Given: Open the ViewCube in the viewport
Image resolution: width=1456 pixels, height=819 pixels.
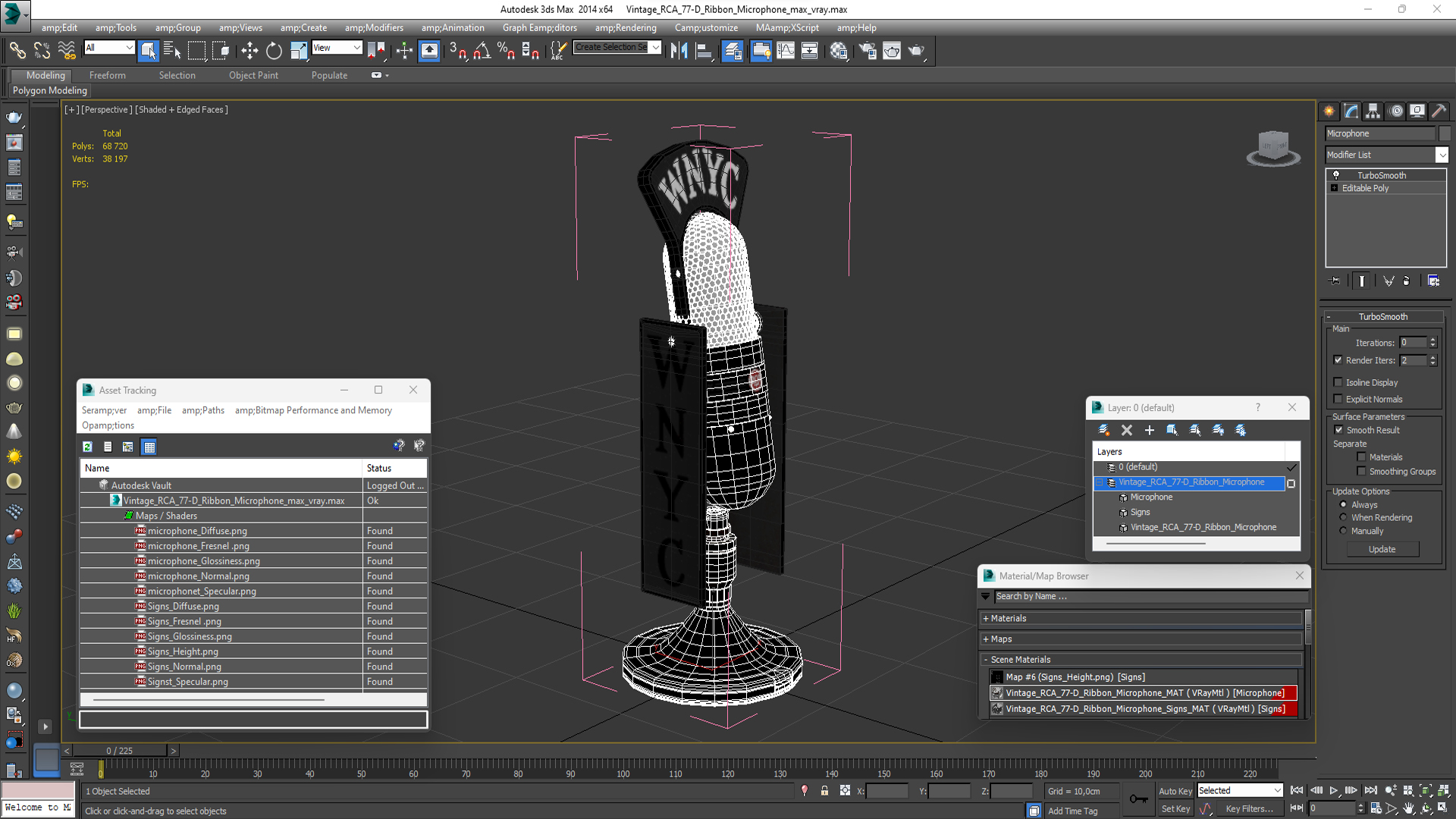Looking at the screenshot, I should click(x=1273, y=147).
